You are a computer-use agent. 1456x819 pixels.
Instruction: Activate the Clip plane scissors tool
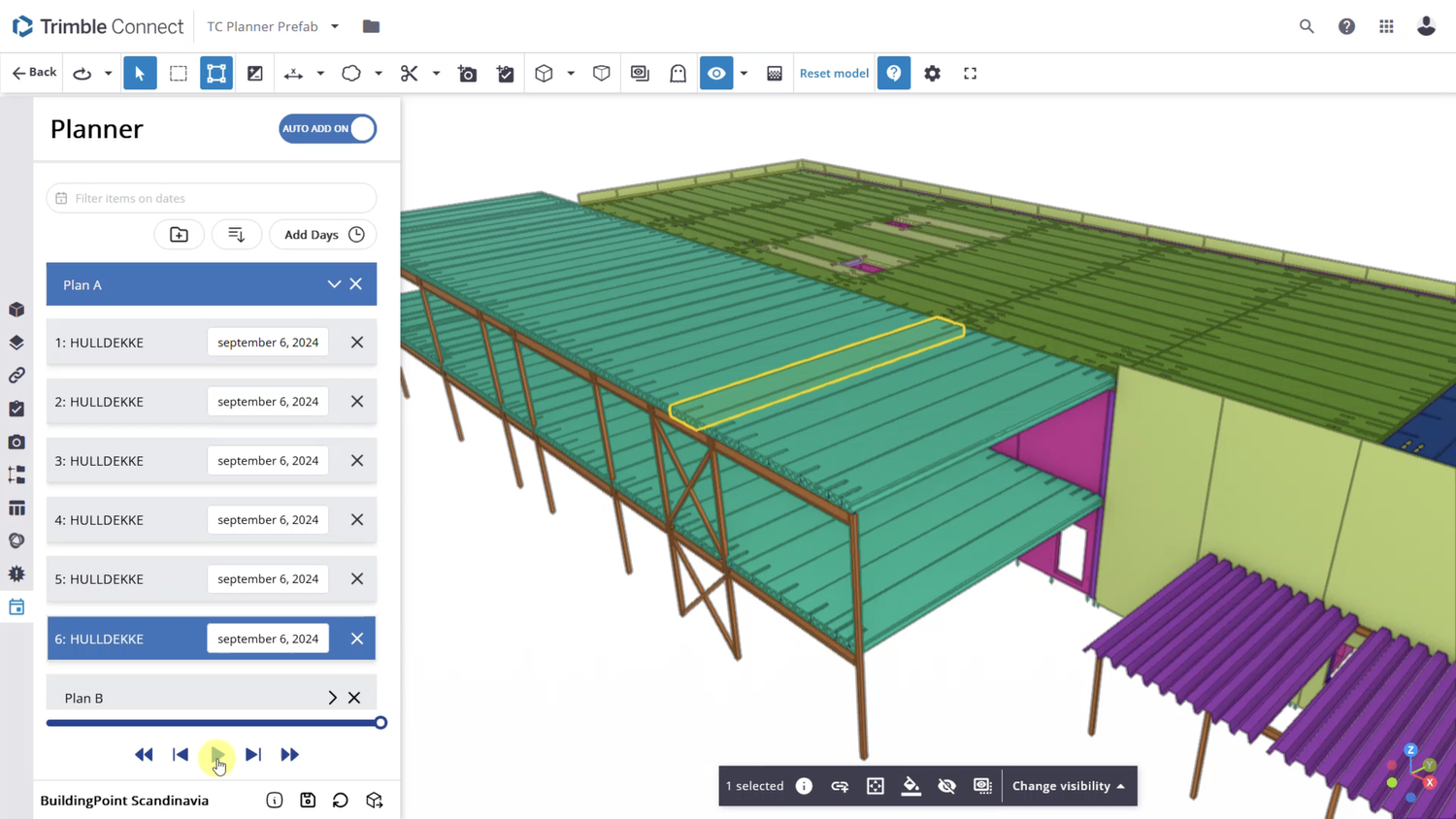(409, 73)
